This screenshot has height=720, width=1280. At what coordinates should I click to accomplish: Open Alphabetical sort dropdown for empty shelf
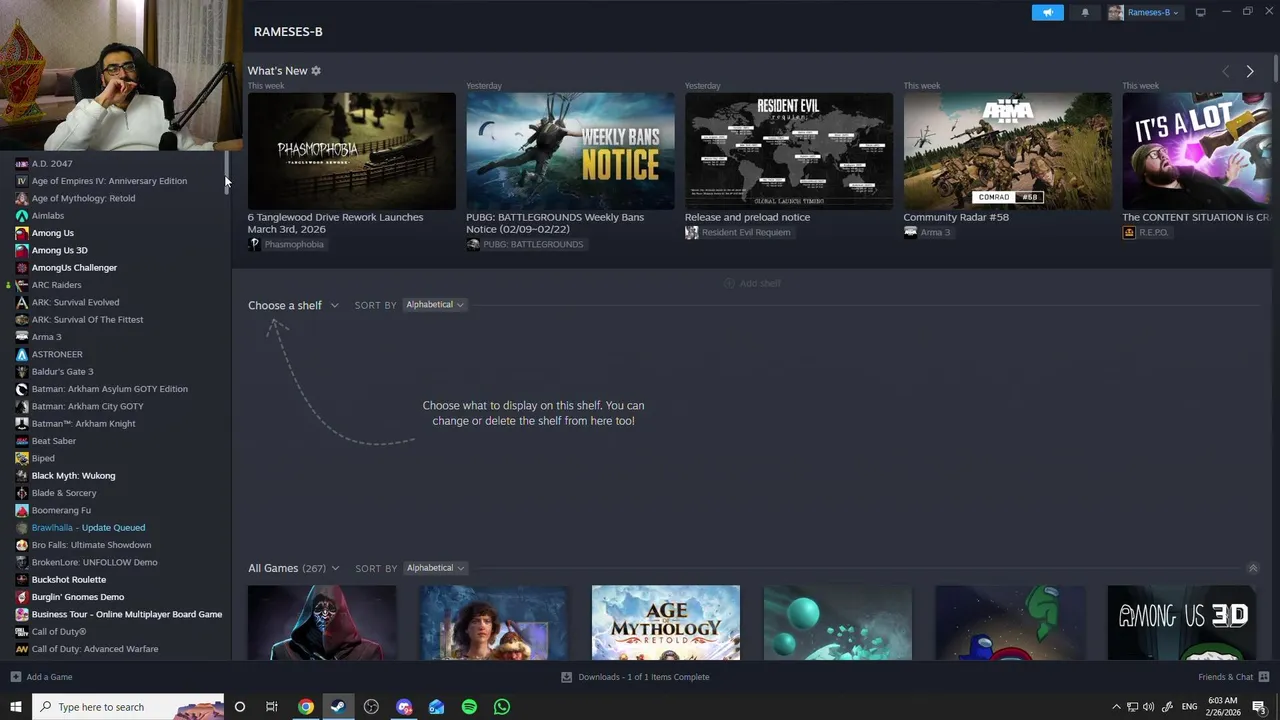(435, 304)
